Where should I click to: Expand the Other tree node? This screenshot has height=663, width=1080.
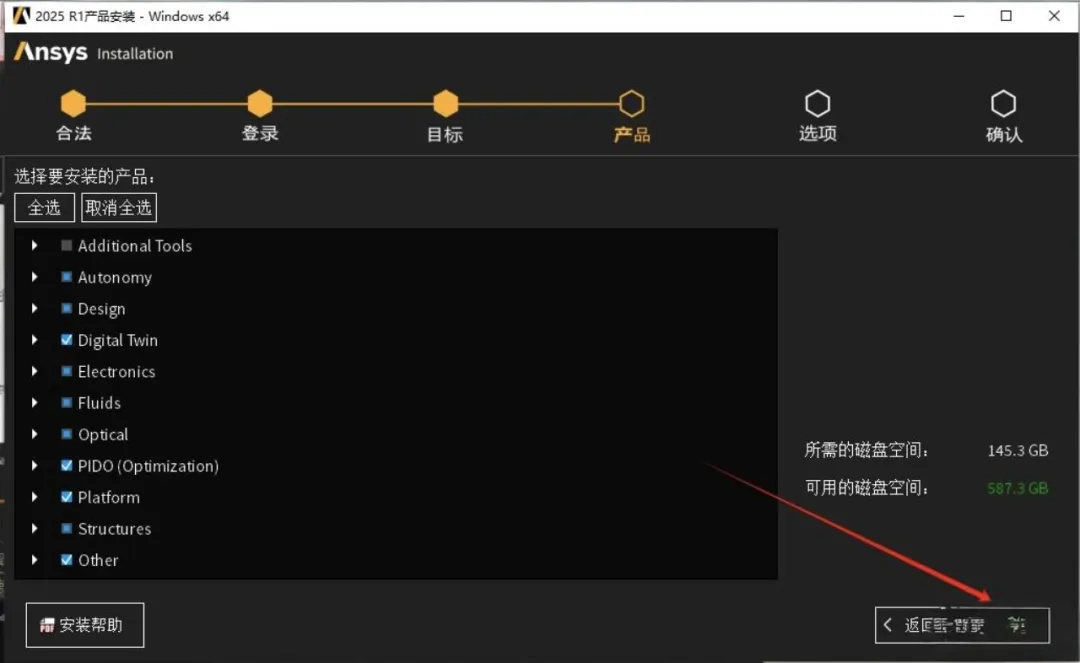click(34, 560)
